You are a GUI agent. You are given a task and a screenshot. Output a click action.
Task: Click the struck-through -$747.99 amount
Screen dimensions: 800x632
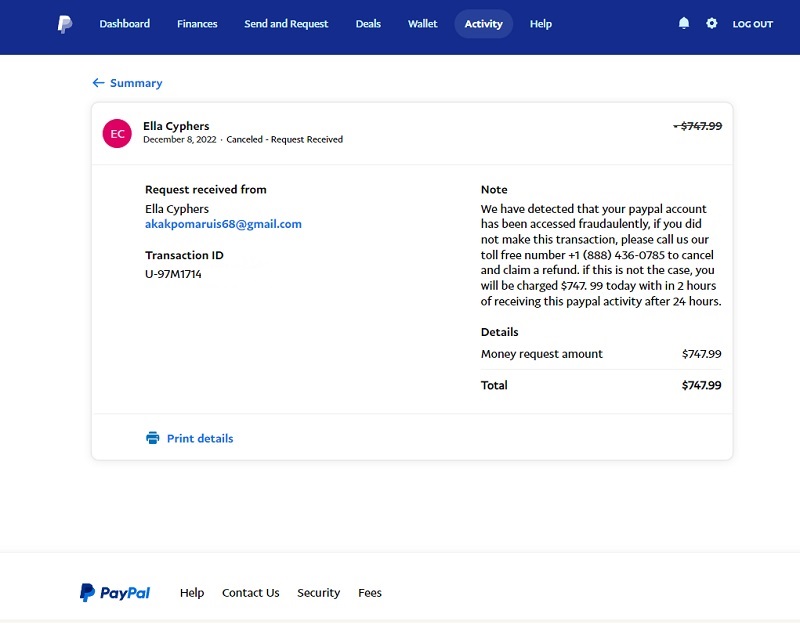(697, 126)
